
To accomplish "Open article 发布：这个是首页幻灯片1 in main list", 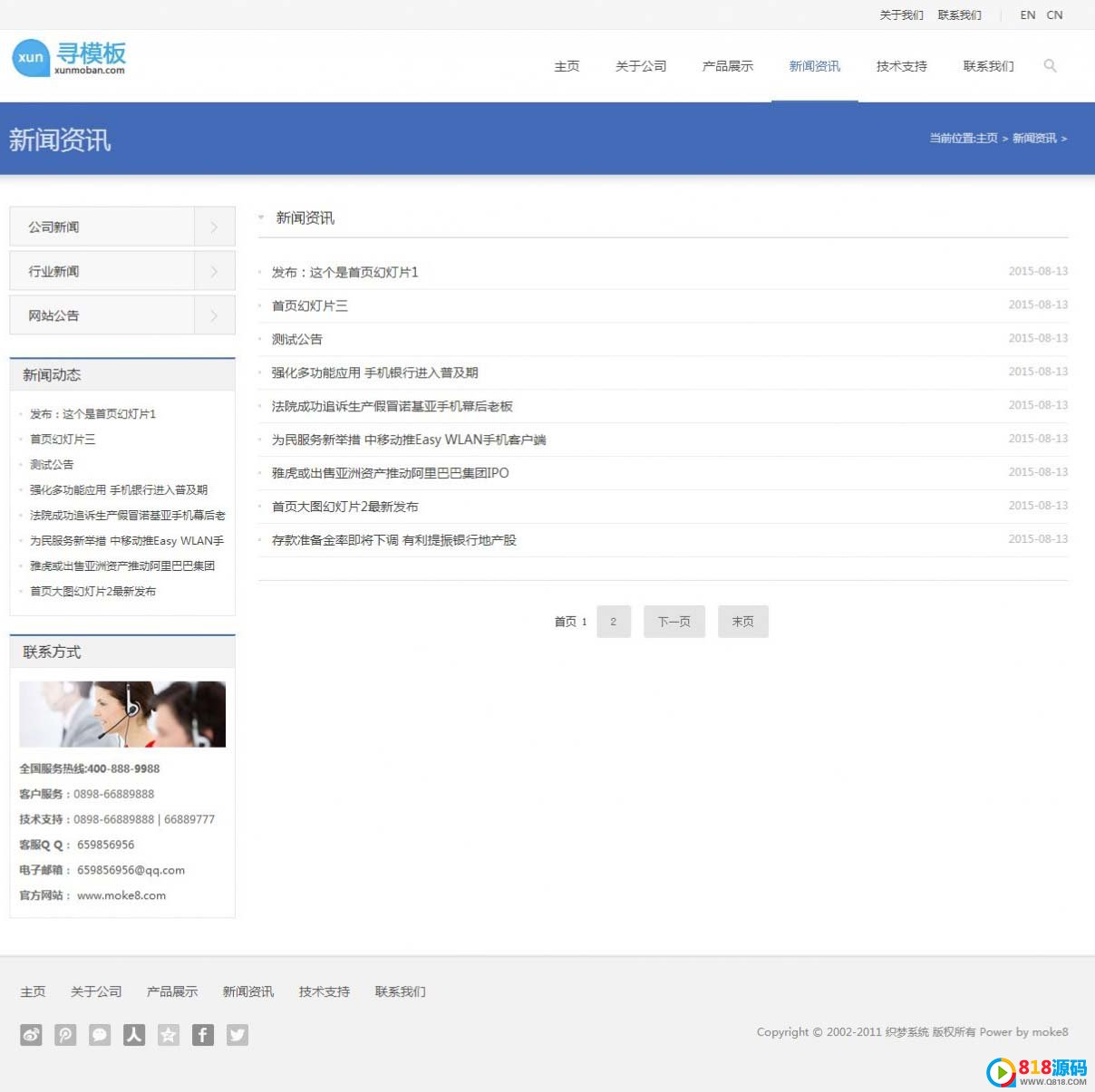I will click(x=345, y=272).
